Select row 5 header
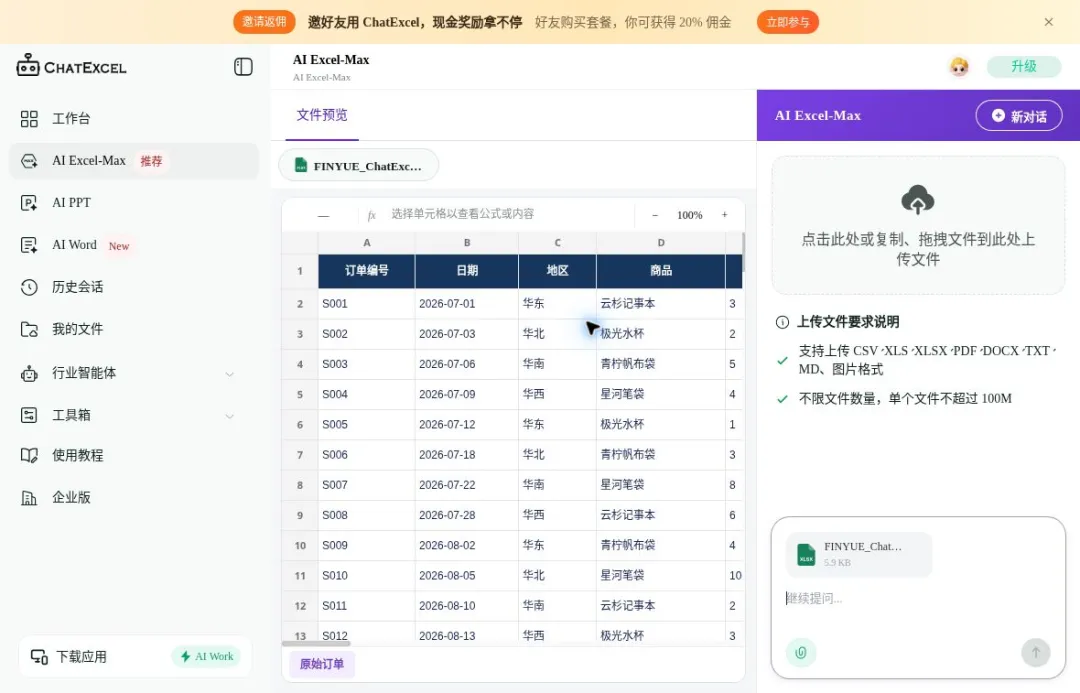The width and height of the screenshot is (1080, 693). pyautogui.click(x=300, y=394)
